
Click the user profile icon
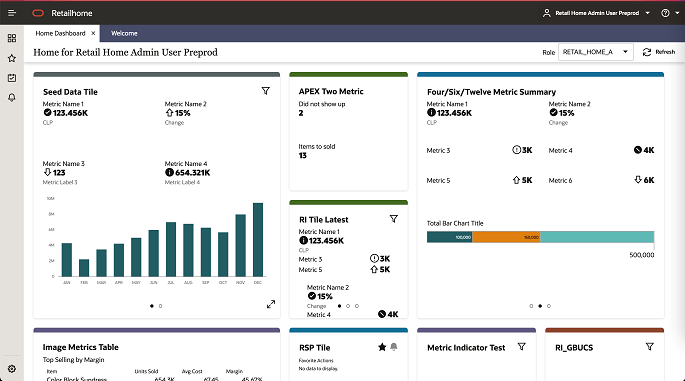point(547,13)
